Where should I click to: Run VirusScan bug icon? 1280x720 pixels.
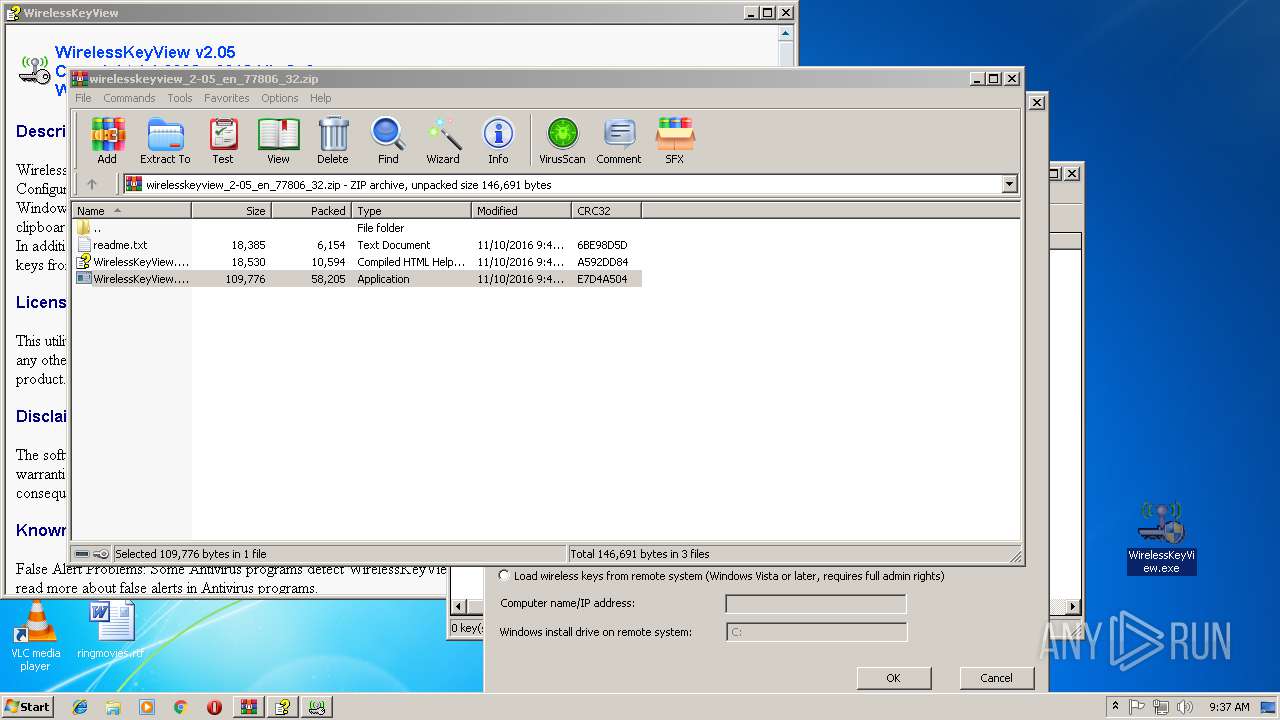[x=562, y=140]
